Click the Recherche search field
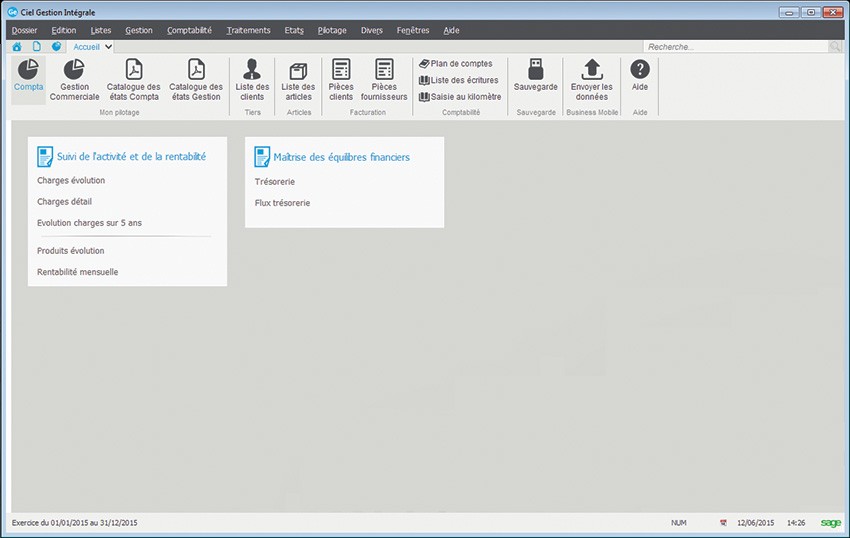Screen dimensions: 850x538 (x=735, y=47)
